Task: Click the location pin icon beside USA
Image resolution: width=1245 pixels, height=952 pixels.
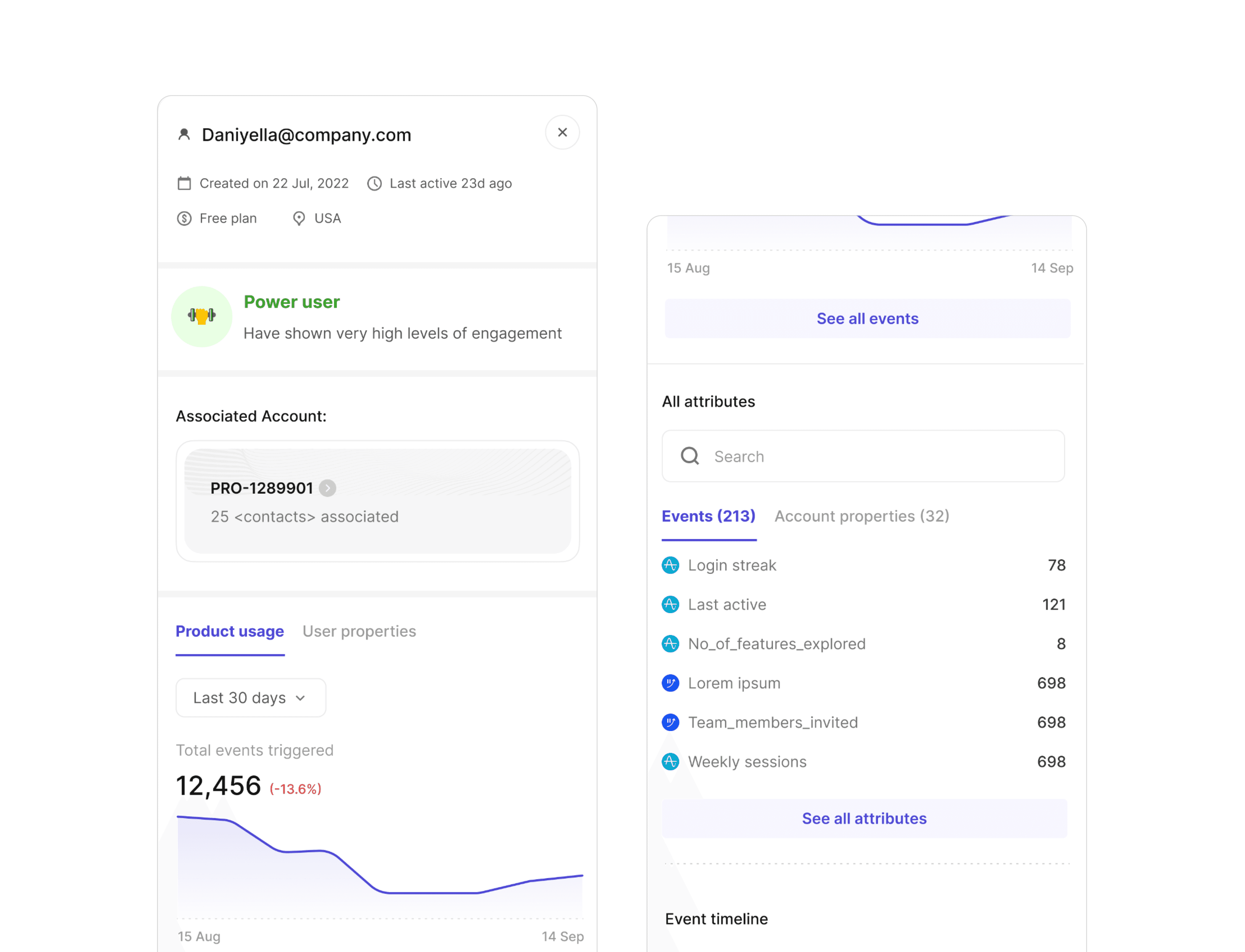Action: click(299, 218)
